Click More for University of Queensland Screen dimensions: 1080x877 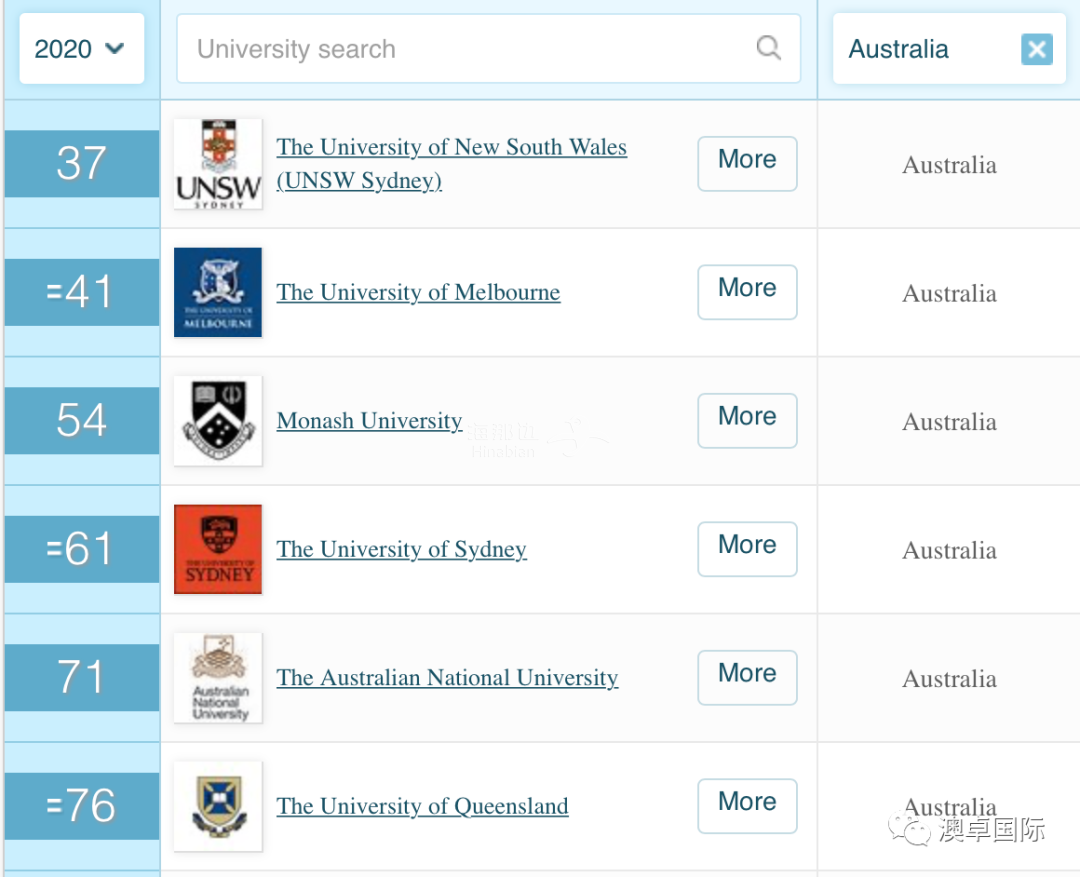(747, 806)
